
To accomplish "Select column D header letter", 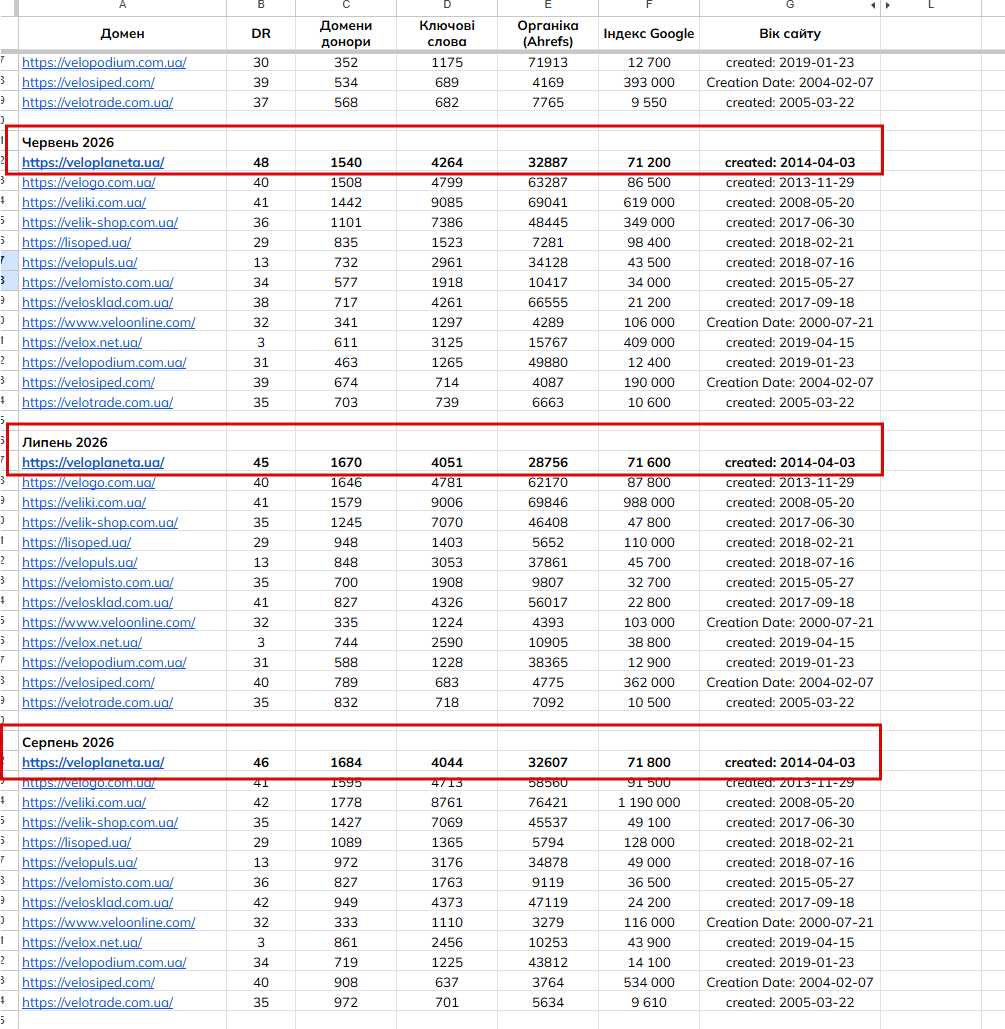I will click(447, 5).
